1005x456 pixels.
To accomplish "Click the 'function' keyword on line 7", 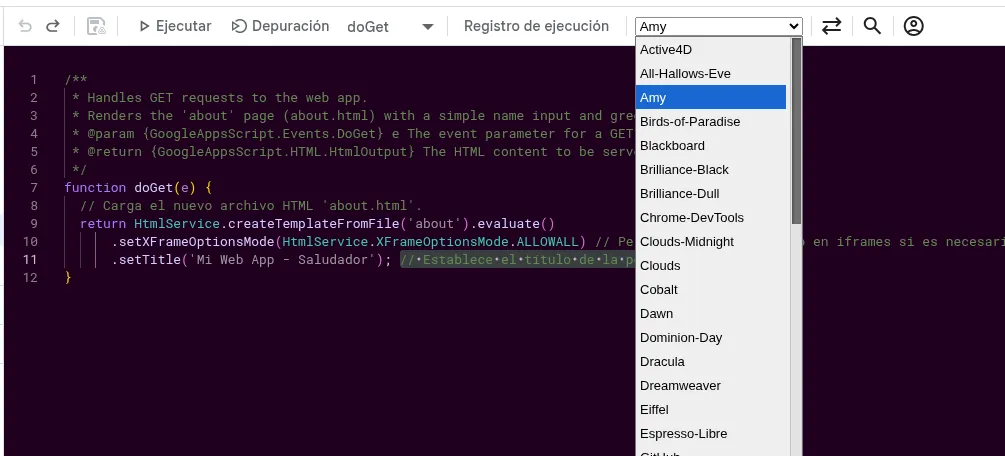I will click(x=96, y=188).
